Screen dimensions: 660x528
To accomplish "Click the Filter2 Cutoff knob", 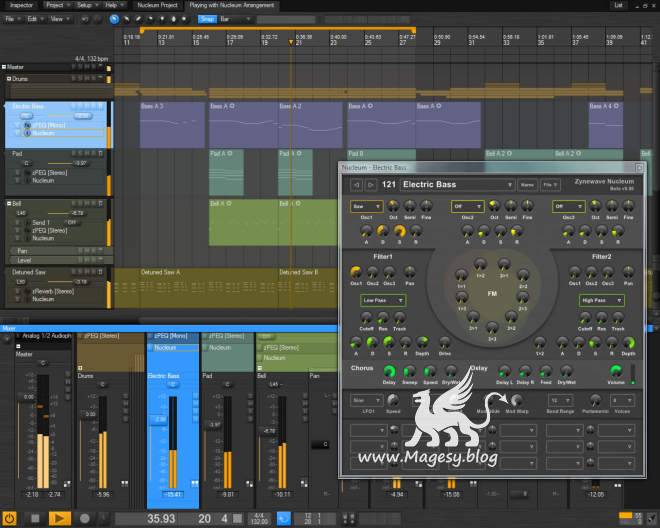I will pos(585,317).
